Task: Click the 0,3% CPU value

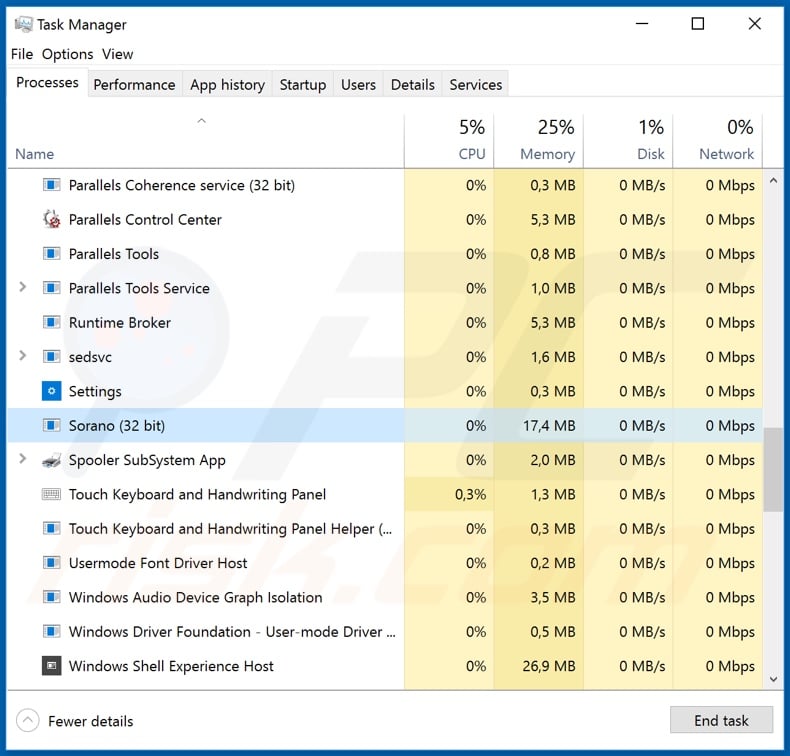Action: click(471, 494)
